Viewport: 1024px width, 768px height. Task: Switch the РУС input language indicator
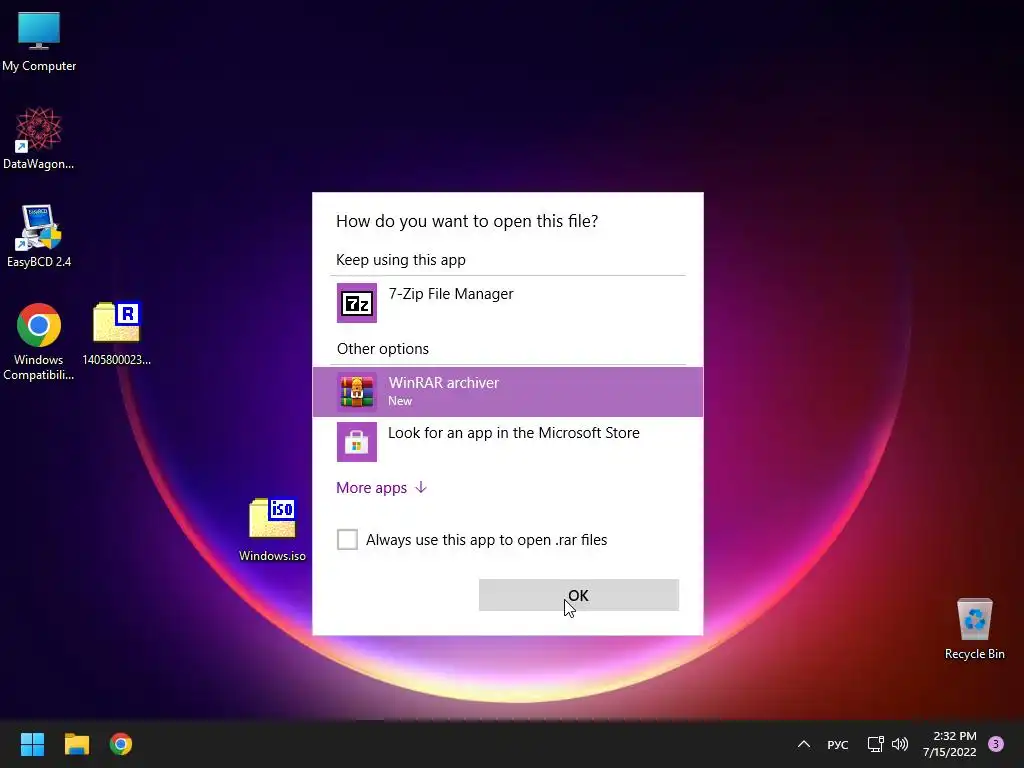(837, 744)
